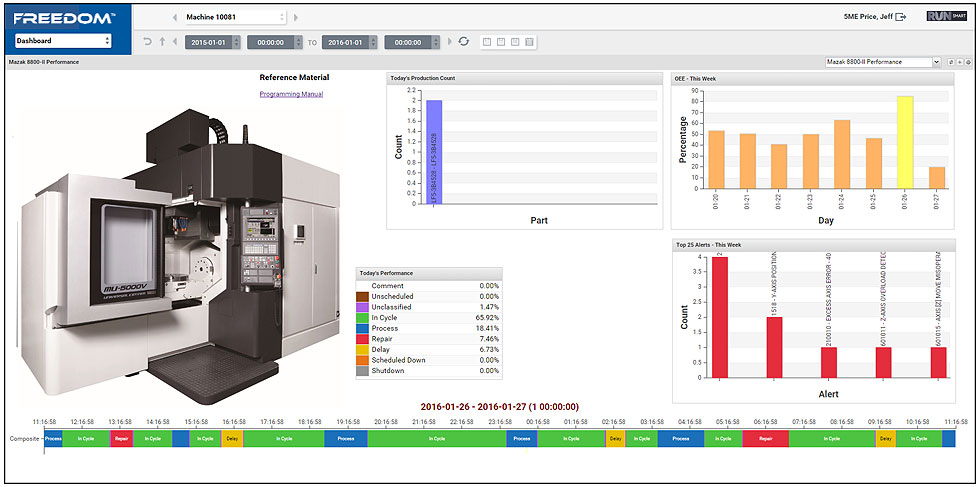Open the Programming Manual link
Viewport: 980px width, 487px height.
(291, 94)
